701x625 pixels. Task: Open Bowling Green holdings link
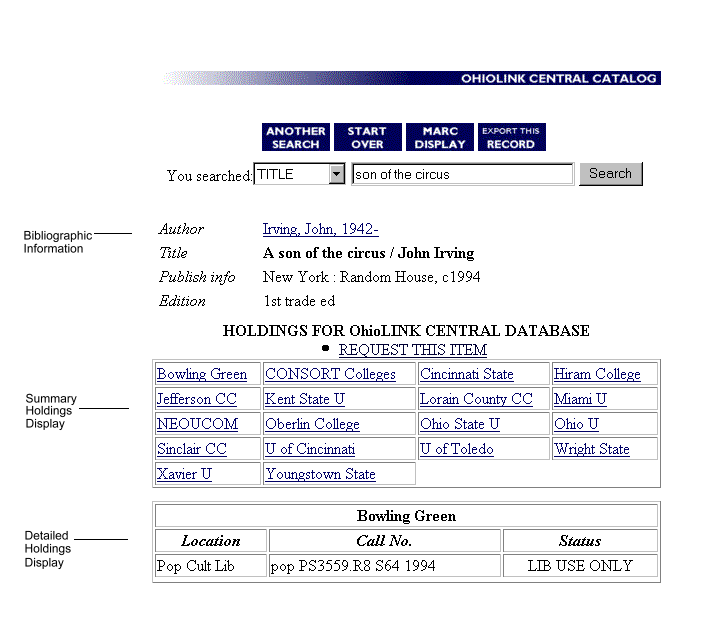click(x=202, y=374)
